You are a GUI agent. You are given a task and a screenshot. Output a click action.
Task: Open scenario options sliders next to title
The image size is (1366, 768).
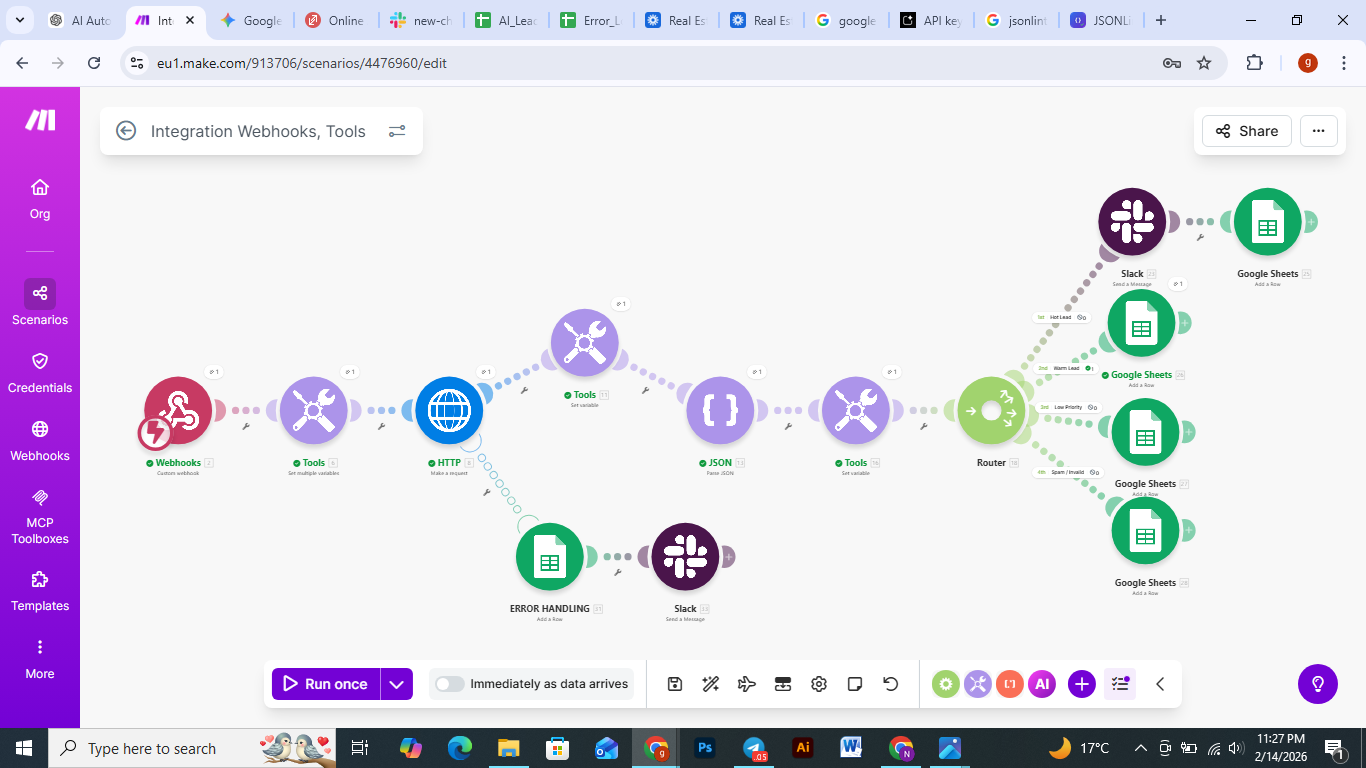pyautogui.click(x=397, y=131)
